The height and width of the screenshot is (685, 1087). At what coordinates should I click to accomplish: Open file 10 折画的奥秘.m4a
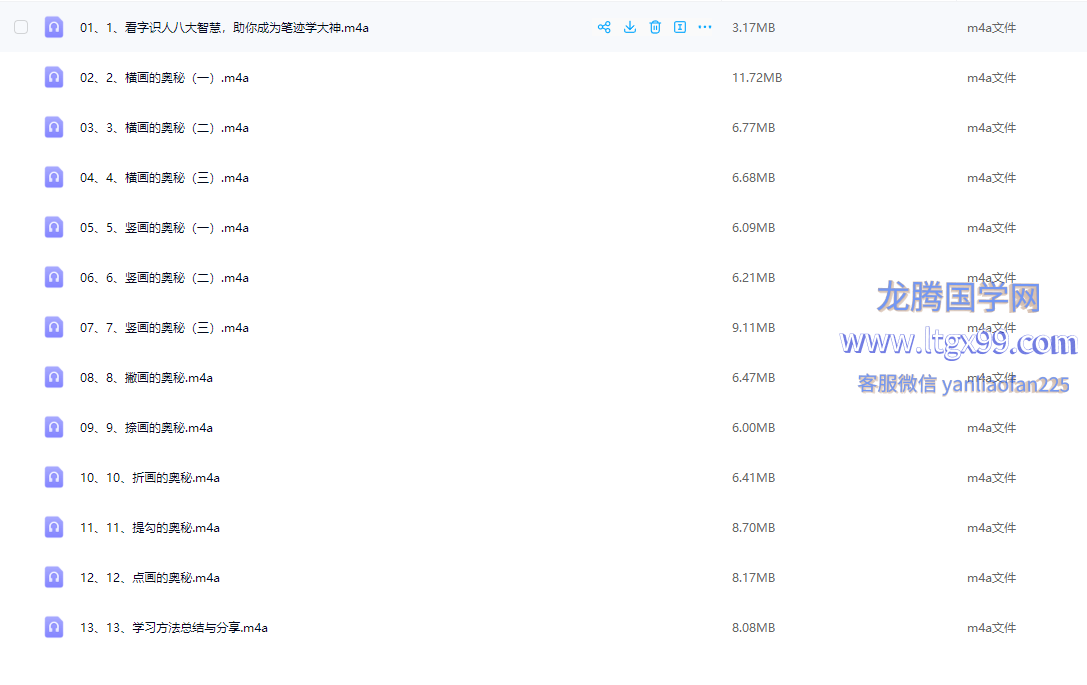click(x=150, y=478)
